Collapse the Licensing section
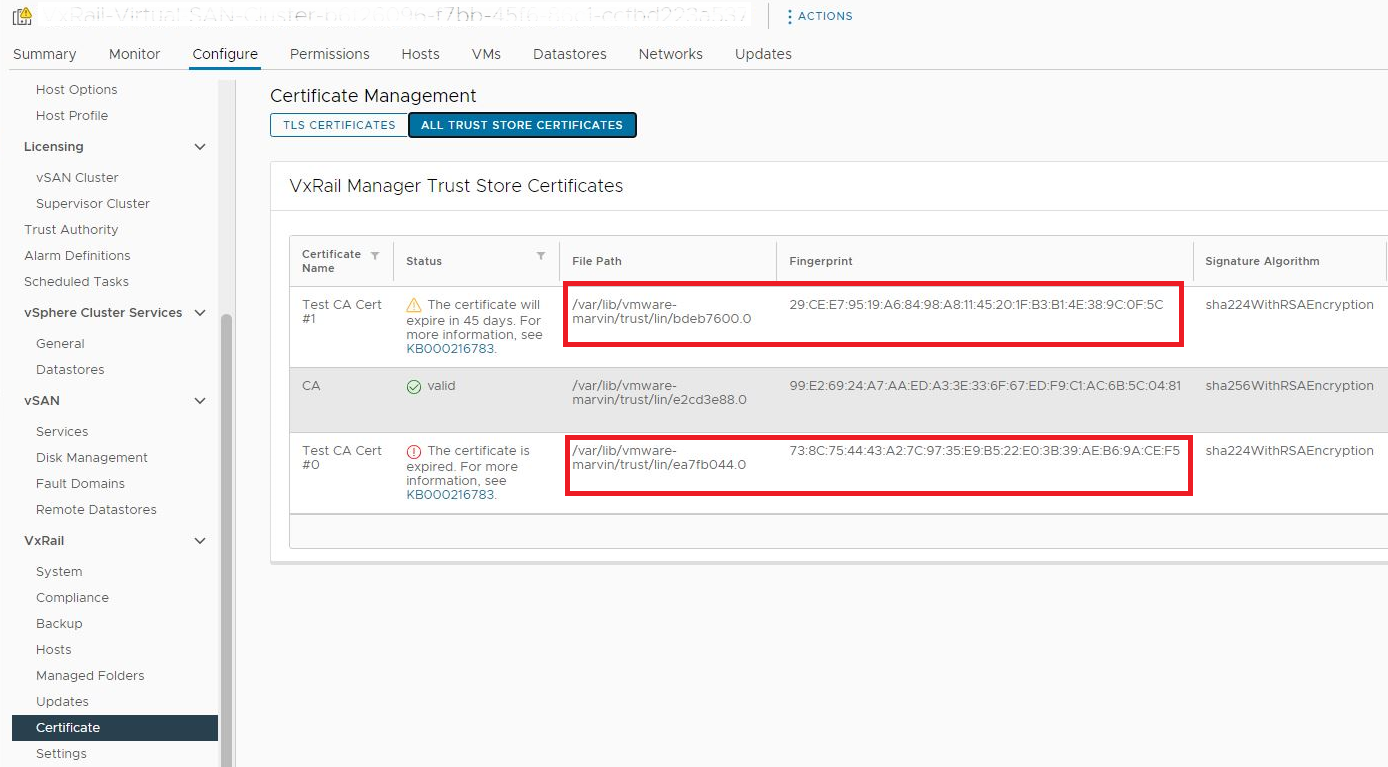This screenshot has height=767, width=1388. pyautogui.click(x=199, y=146)
